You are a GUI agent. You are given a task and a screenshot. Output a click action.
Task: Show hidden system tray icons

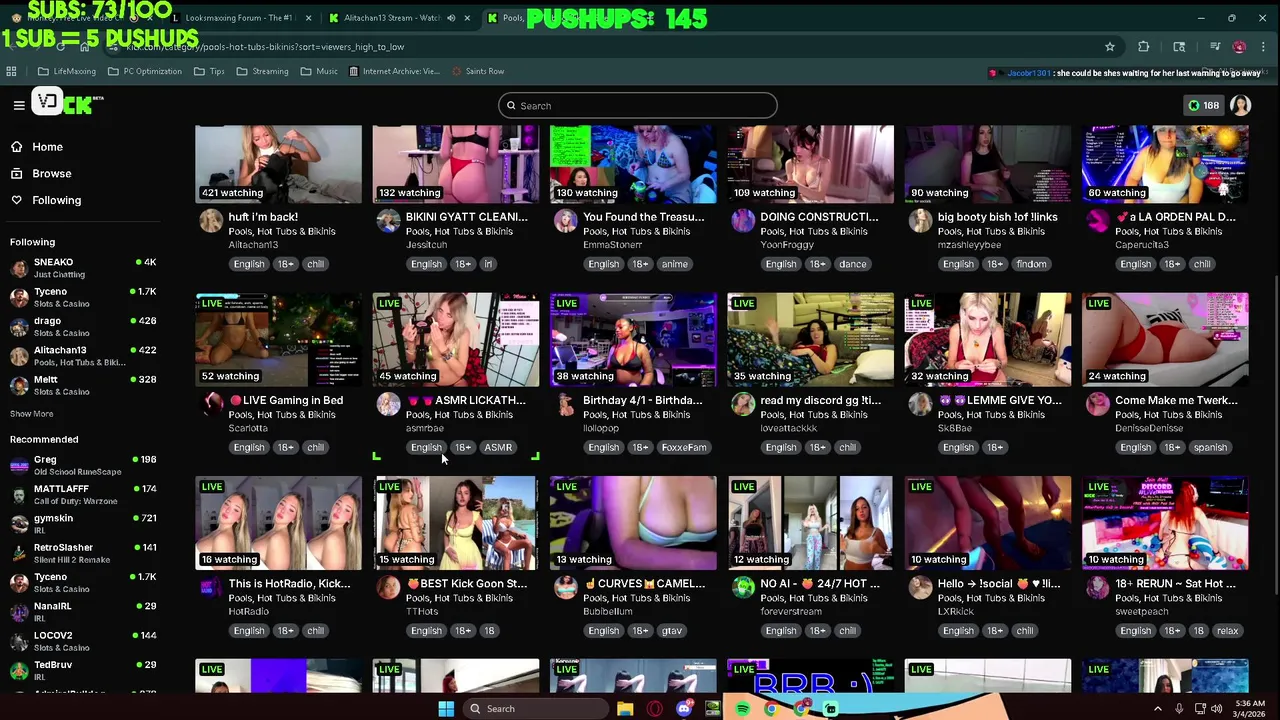[1158, 709]
